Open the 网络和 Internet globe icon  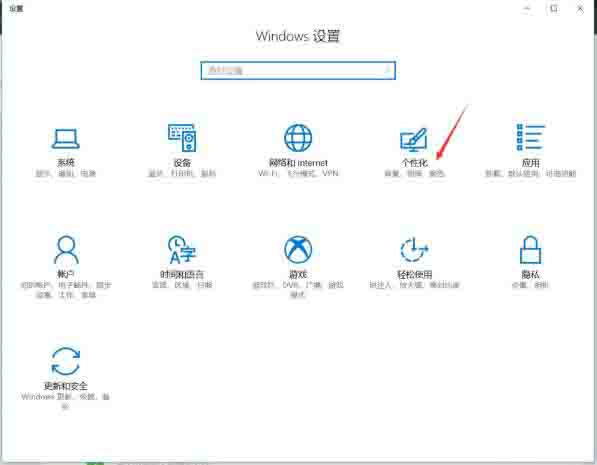pos(298,138)
